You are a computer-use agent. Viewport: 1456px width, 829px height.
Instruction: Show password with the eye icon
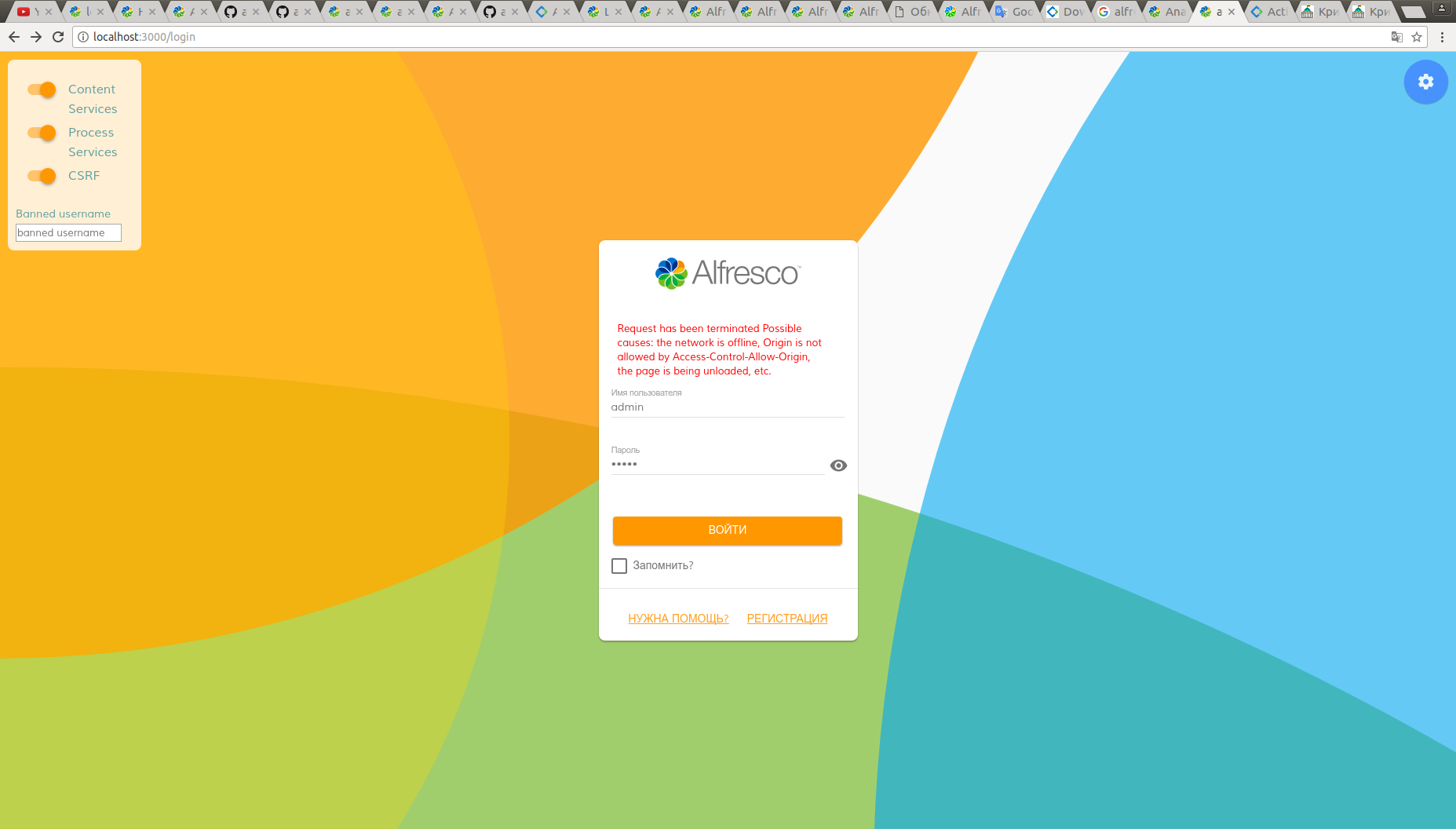[838, 466]
